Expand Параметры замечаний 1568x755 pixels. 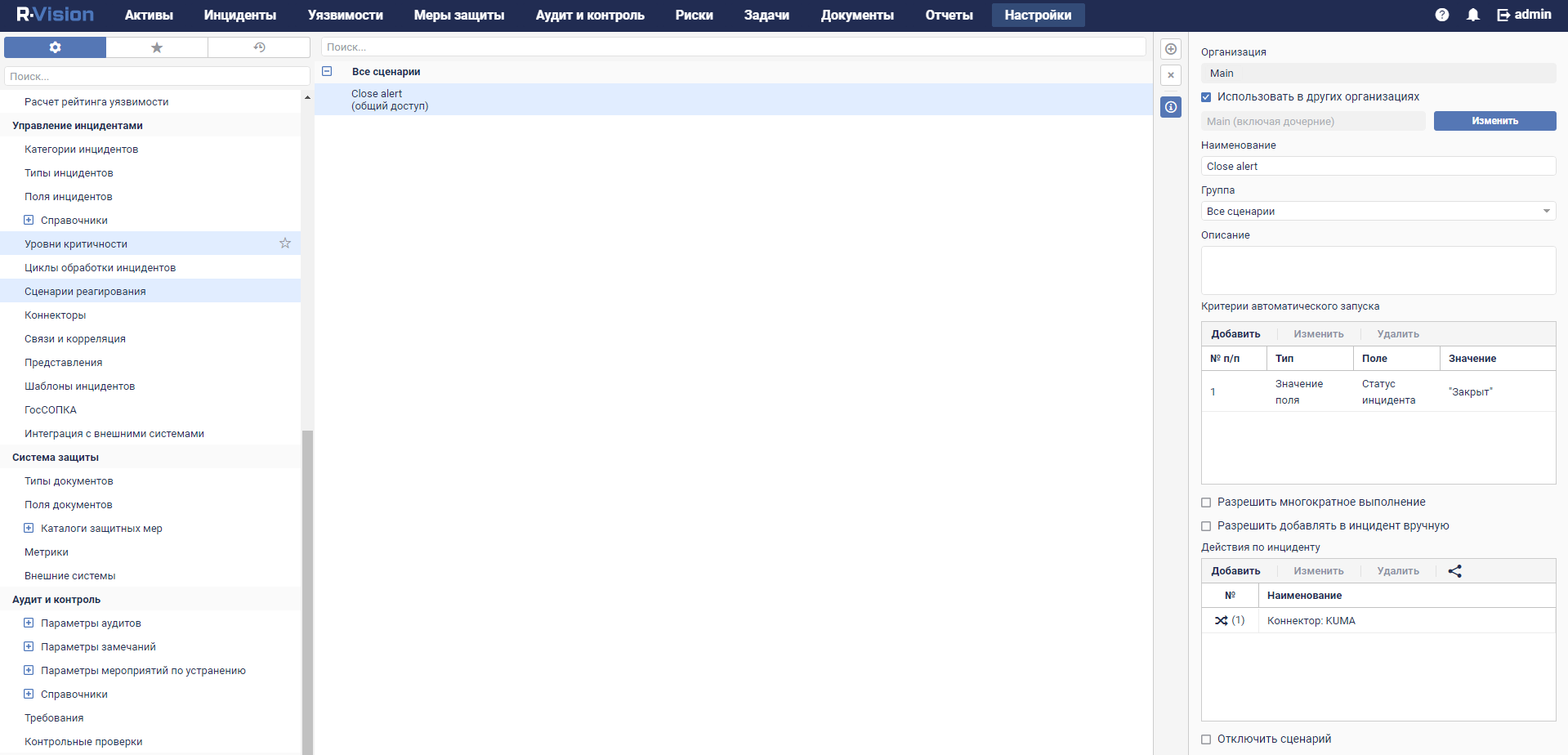(29, 647)
